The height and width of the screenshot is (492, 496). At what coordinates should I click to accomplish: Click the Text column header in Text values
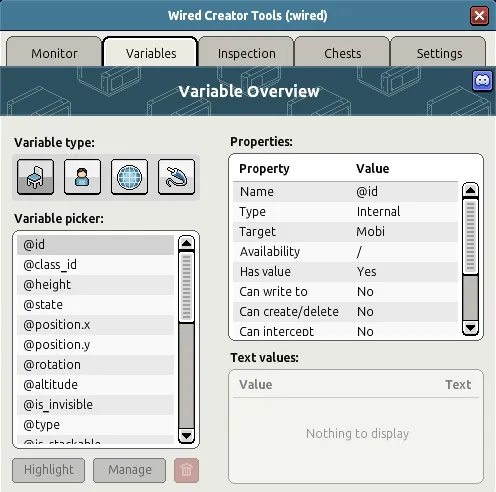point(458,385)
